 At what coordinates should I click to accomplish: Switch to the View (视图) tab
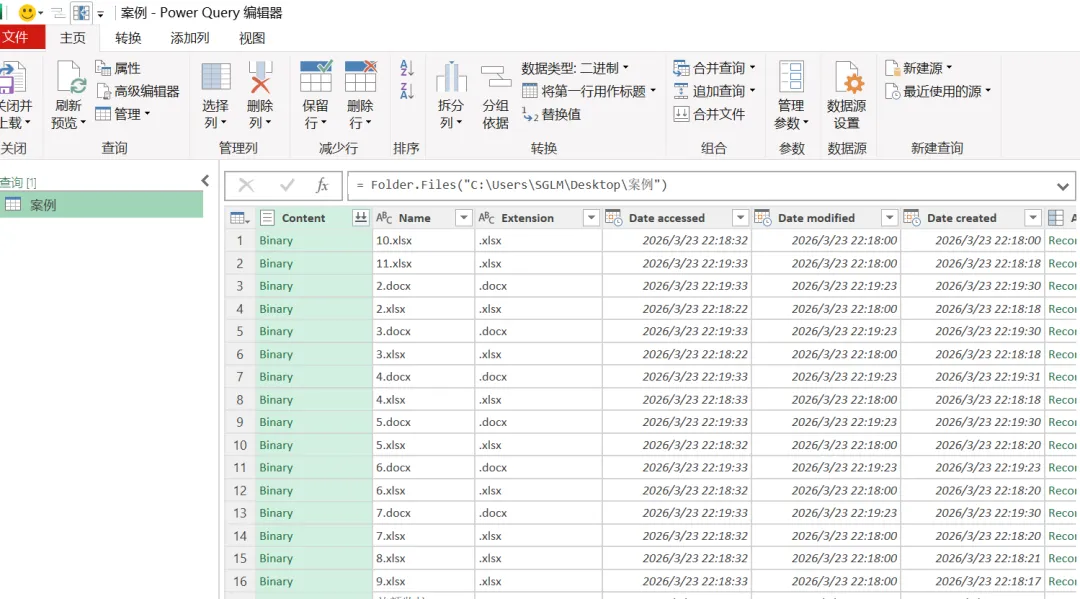(252, 38)
